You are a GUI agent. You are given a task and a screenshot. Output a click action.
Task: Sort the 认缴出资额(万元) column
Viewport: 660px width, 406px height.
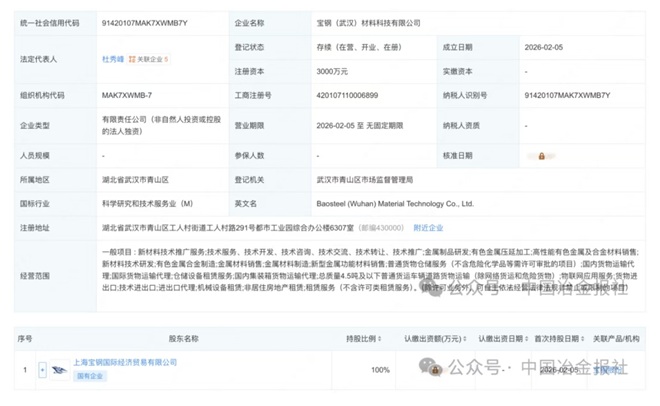point(464,338)
